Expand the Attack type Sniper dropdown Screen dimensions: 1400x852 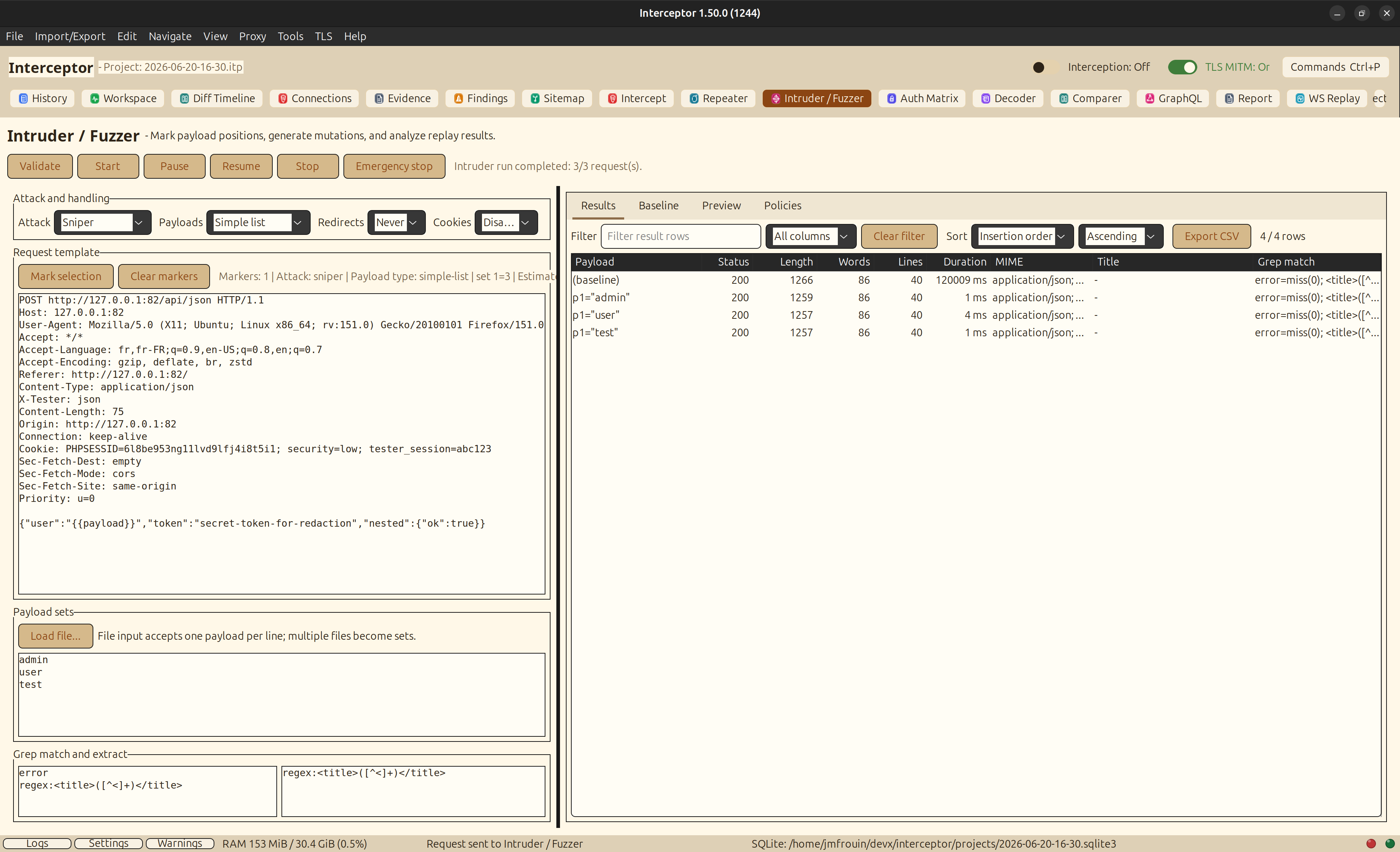[102, 222]
